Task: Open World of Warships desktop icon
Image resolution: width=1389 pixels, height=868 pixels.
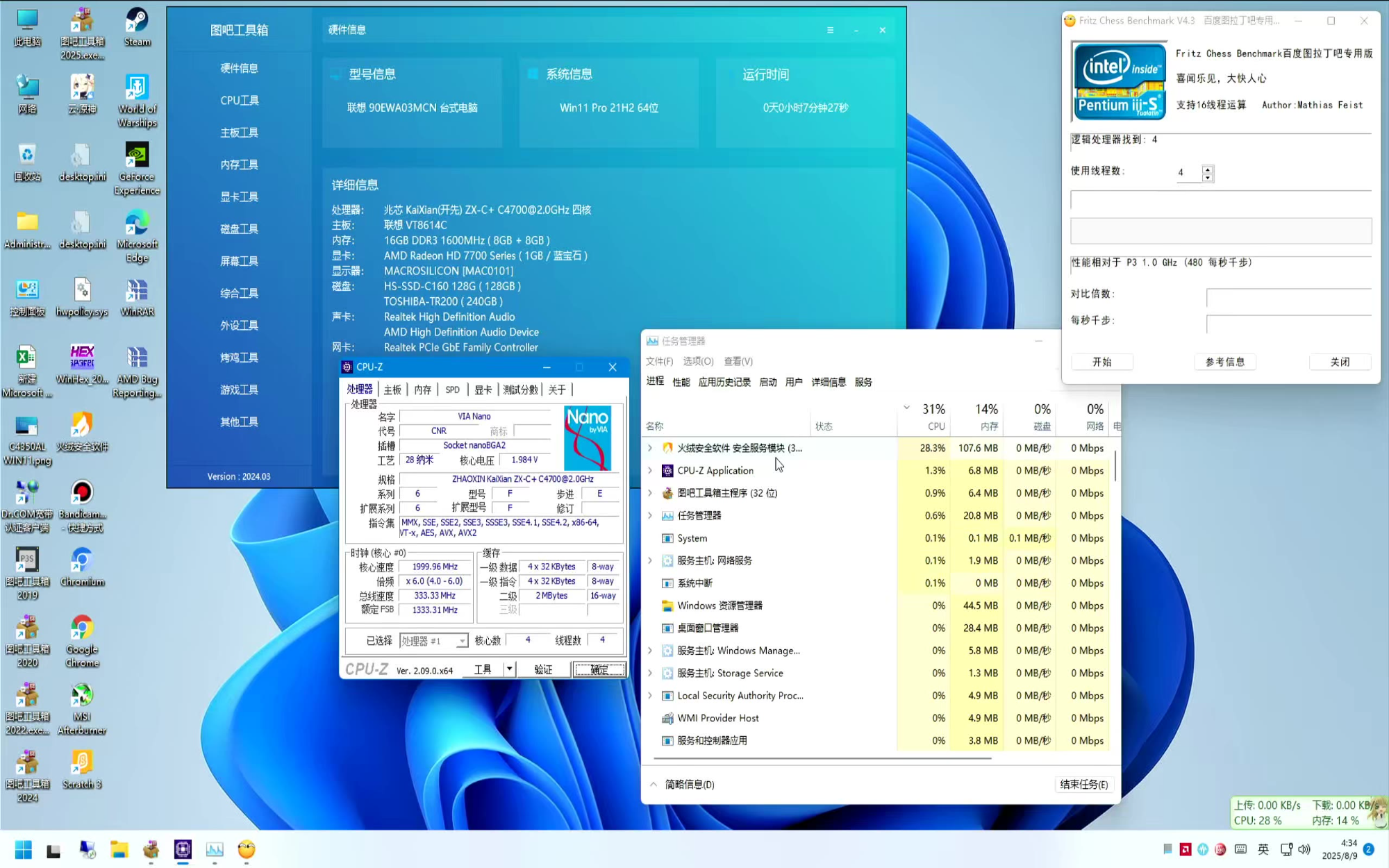Action: click(x=137, y=101)
